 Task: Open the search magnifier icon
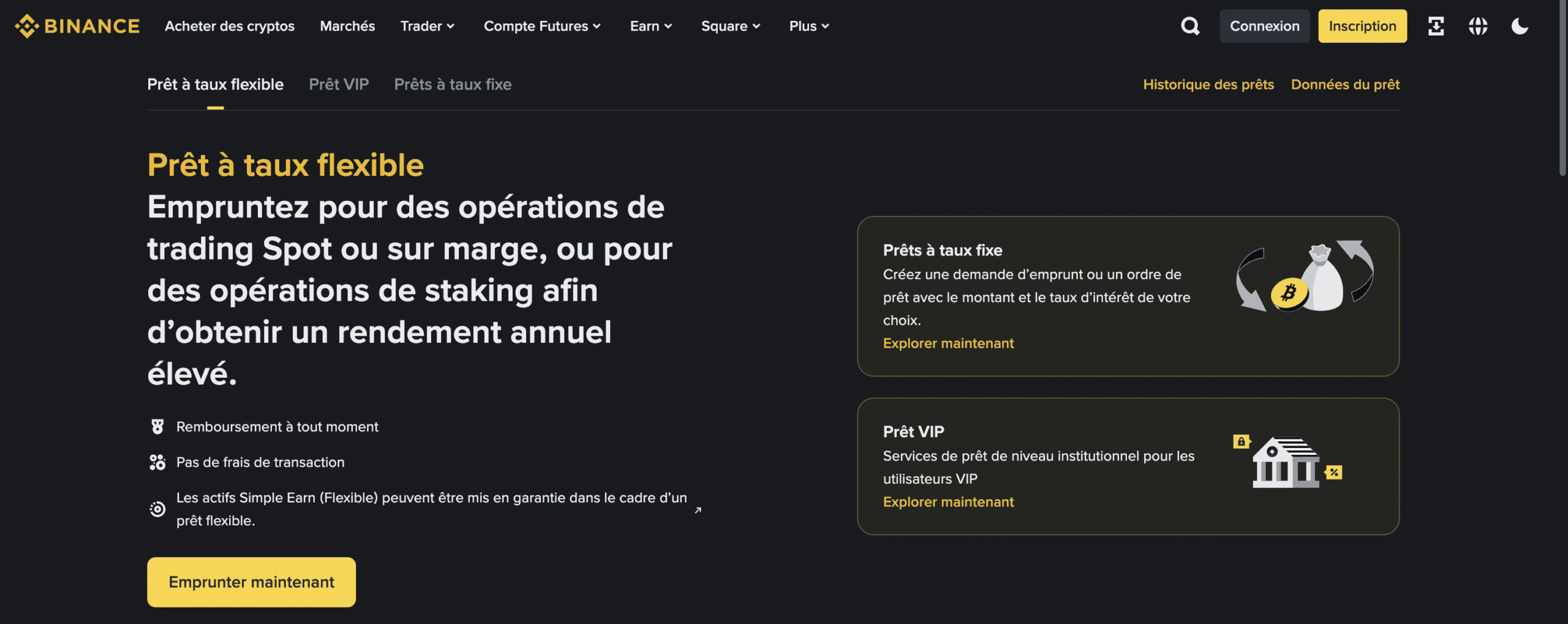pos(1189,26)
